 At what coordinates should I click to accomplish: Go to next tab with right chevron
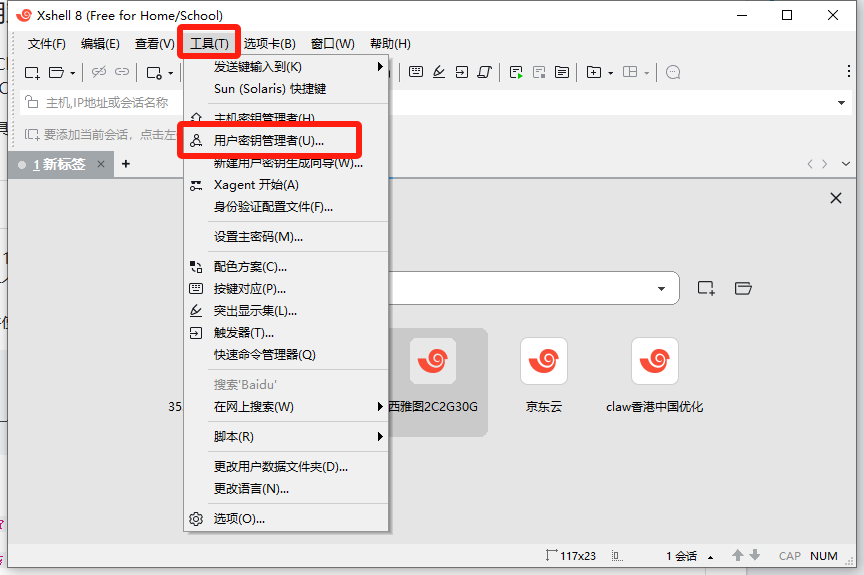[824, 164]
